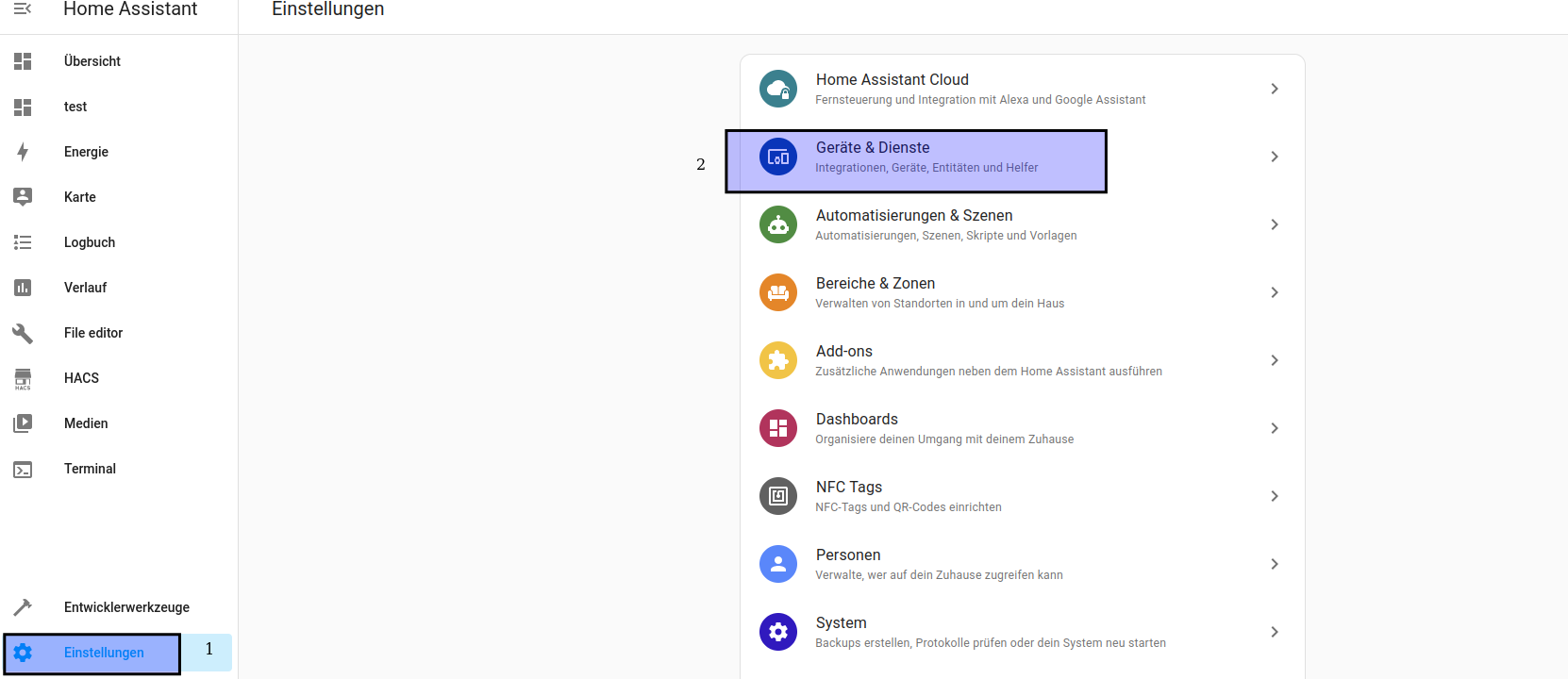Click the NFC Tags icon
Image resolution: width=1568 pixels, height=679 pixels.
click(778, 496)
